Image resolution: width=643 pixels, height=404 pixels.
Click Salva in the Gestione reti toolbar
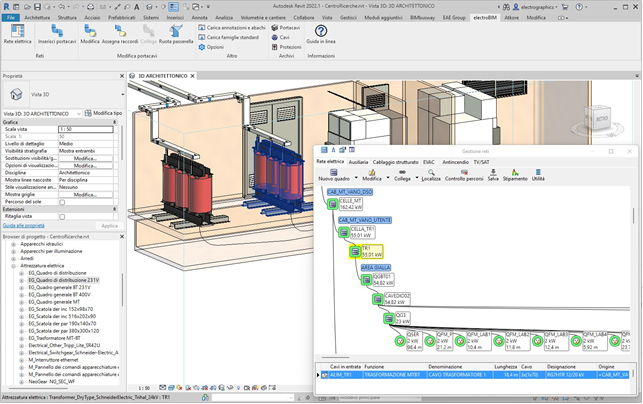493,173
